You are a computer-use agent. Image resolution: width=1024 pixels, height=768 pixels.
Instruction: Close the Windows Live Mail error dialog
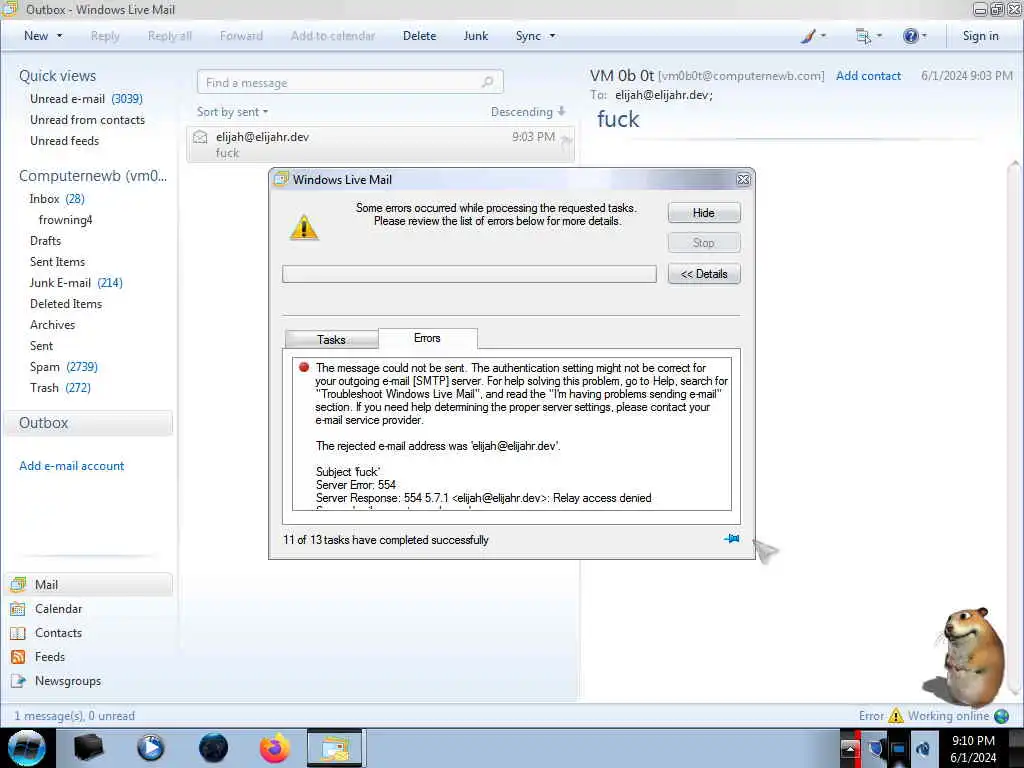point(743,180)
